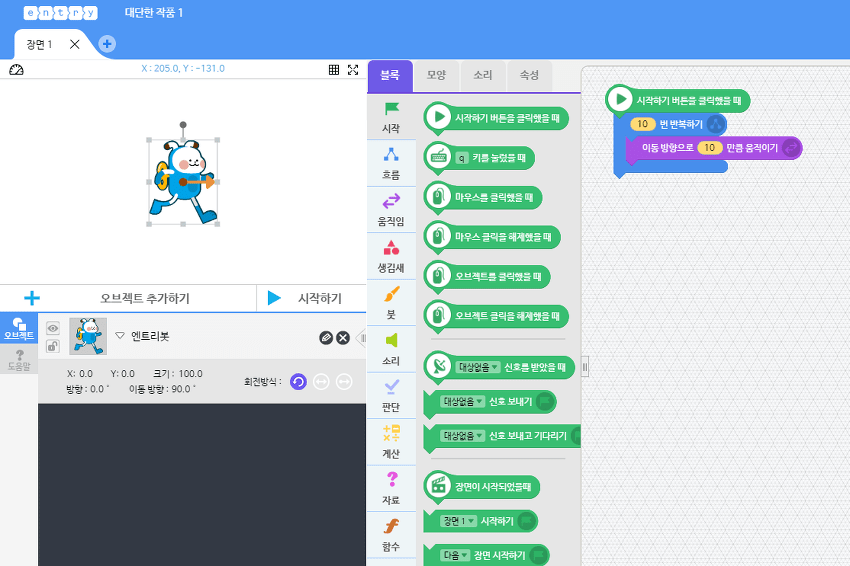
Task: Select the 장면이 시작되었을때 block
Action: (x=482, y=487)
